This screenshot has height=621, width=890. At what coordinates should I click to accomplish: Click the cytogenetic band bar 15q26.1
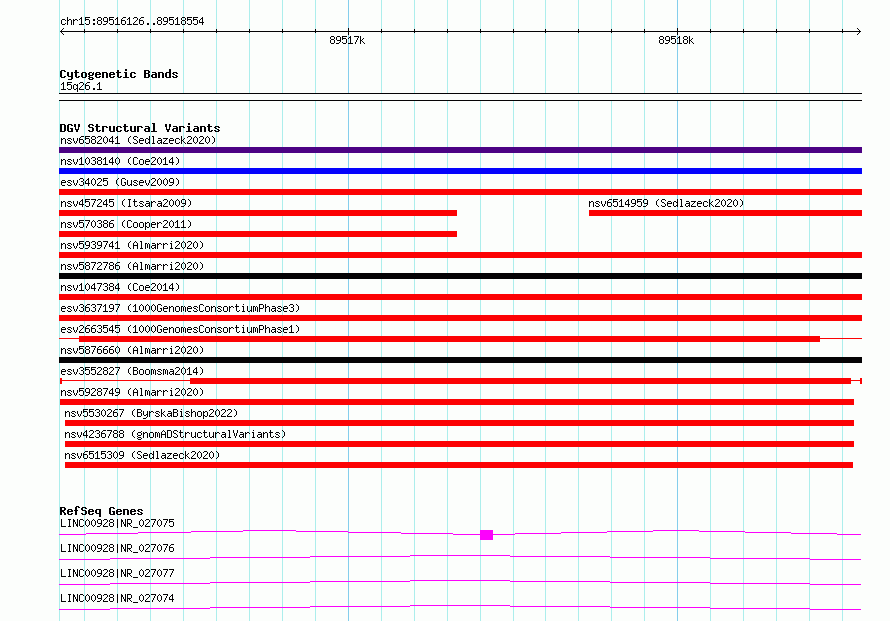(460, 97)
